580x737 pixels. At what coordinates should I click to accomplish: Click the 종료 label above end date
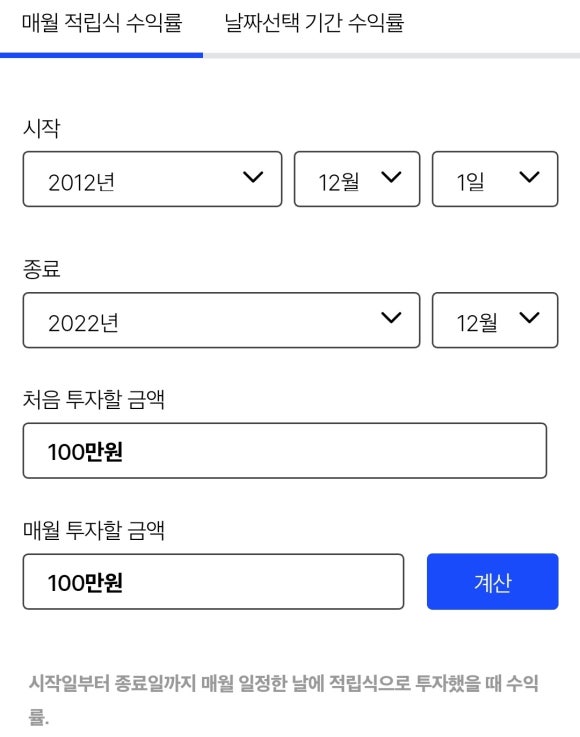(42, 269)
